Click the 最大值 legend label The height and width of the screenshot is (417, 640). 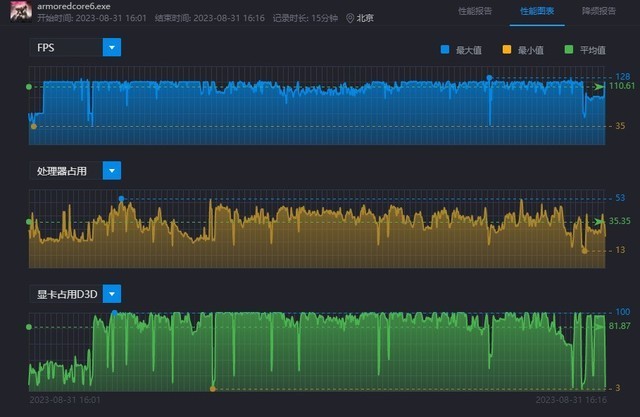point(469,50)
